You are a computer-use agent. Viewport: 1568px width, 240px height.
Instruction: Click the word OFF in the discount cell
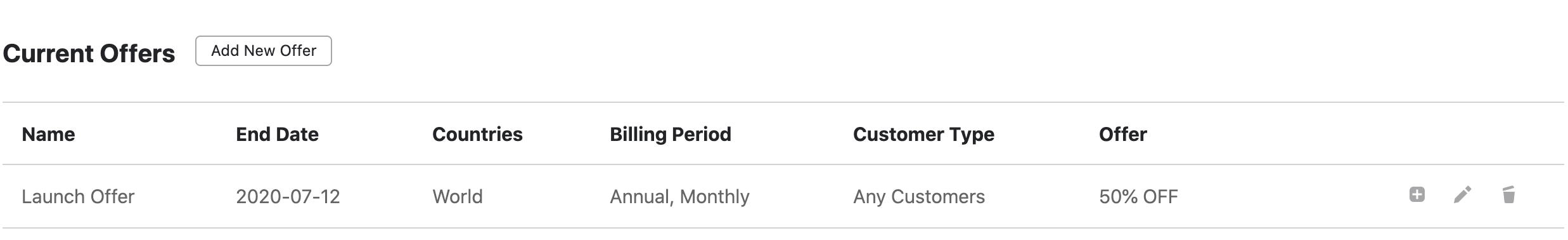(x=1160, y=196)
